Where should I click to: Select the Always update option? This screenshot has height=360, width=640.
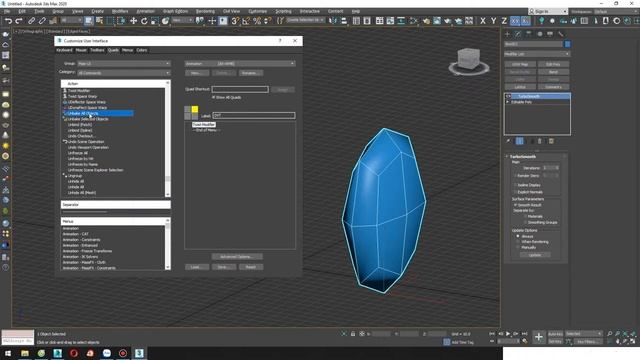518,236
